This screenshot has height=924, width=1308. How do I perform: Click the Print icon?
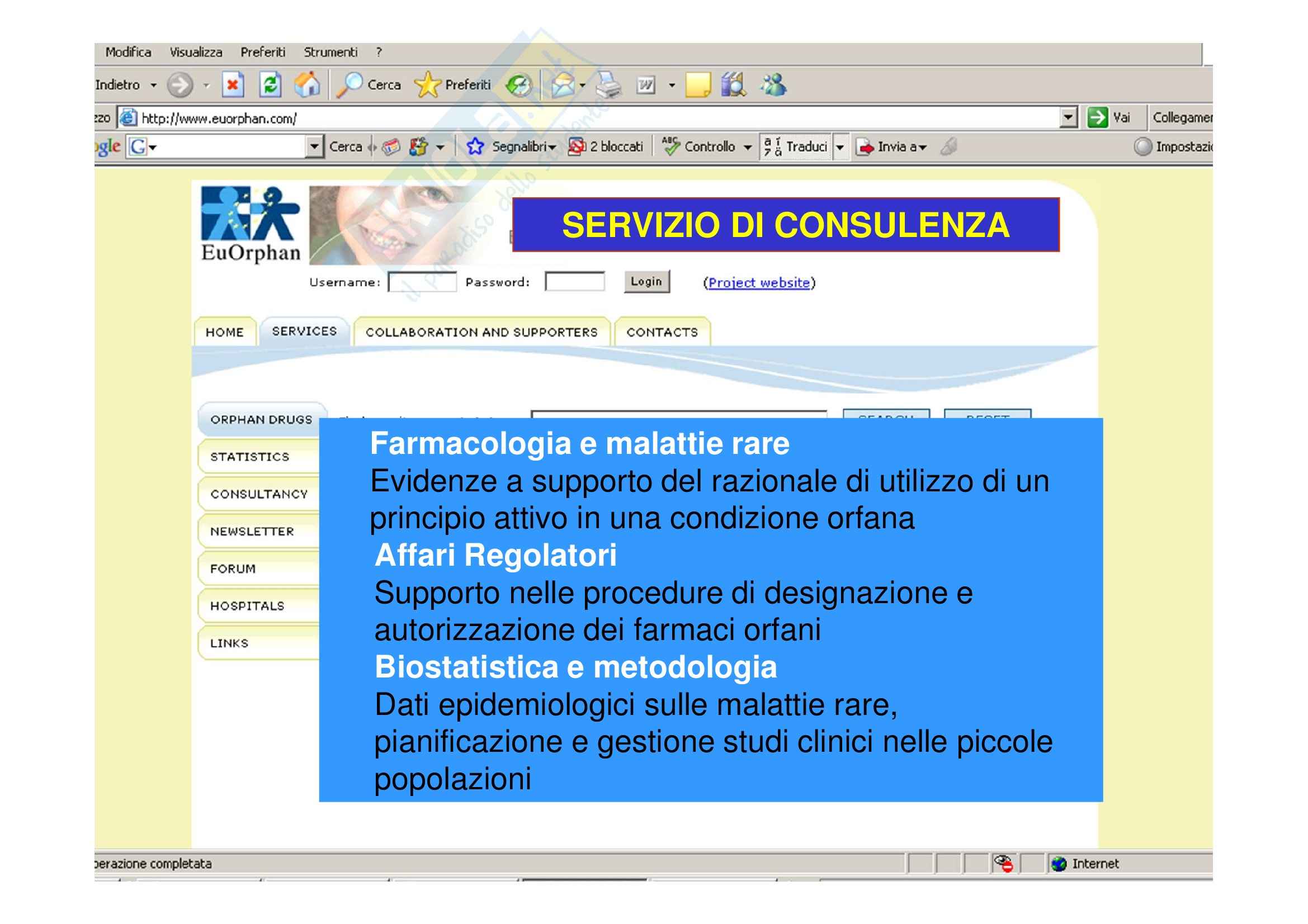(x=608, y=86)
